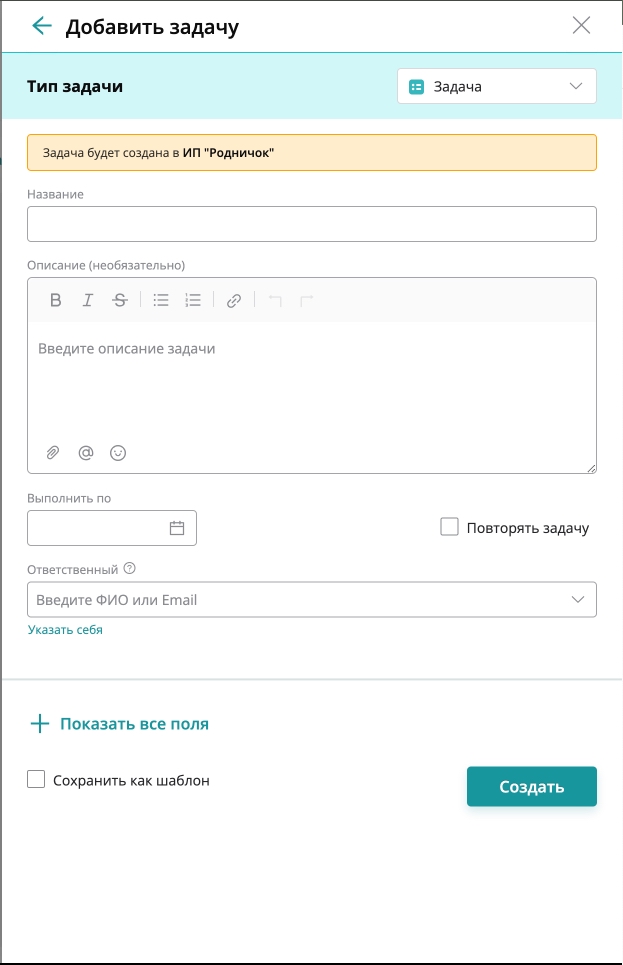Insert a bulleted list in description
The image size is (623, 965).
161,300
